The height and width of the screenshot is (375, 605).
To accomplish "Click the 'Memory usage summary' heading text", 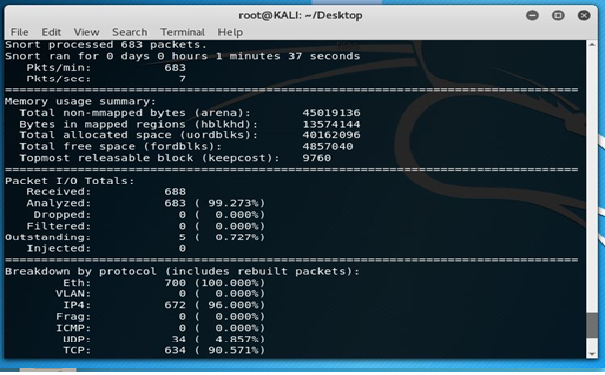I will (x=80, y=101).
